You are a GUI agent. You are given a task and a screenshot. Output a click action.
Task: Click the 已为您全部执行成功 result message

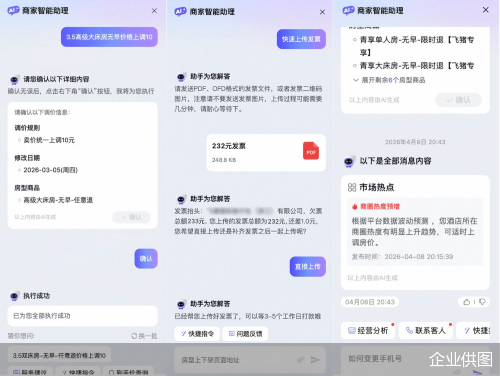click(x=82, y=316)
